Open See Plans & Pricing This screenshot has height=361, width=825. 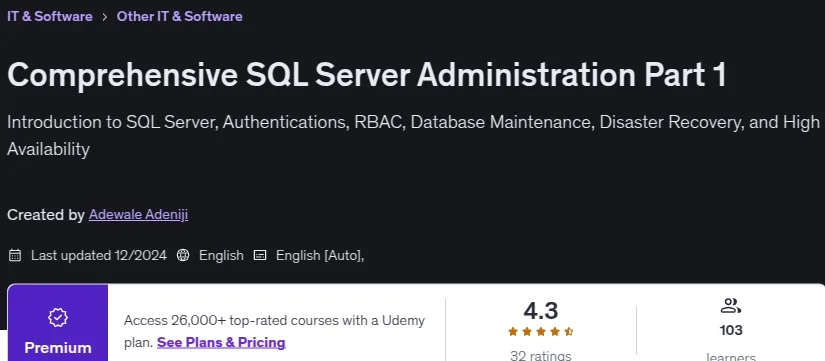(x=221, y=343)
